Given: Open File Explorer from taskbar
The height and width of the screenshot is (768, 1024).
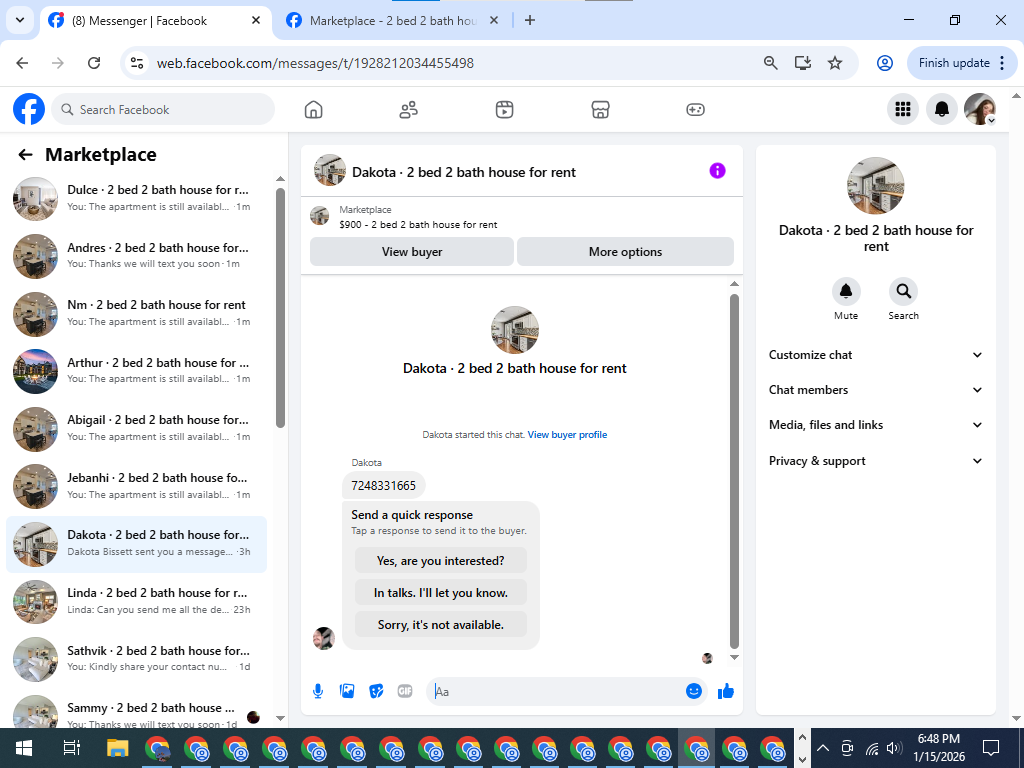Looking at the screenshot, I should pos(118,748).
